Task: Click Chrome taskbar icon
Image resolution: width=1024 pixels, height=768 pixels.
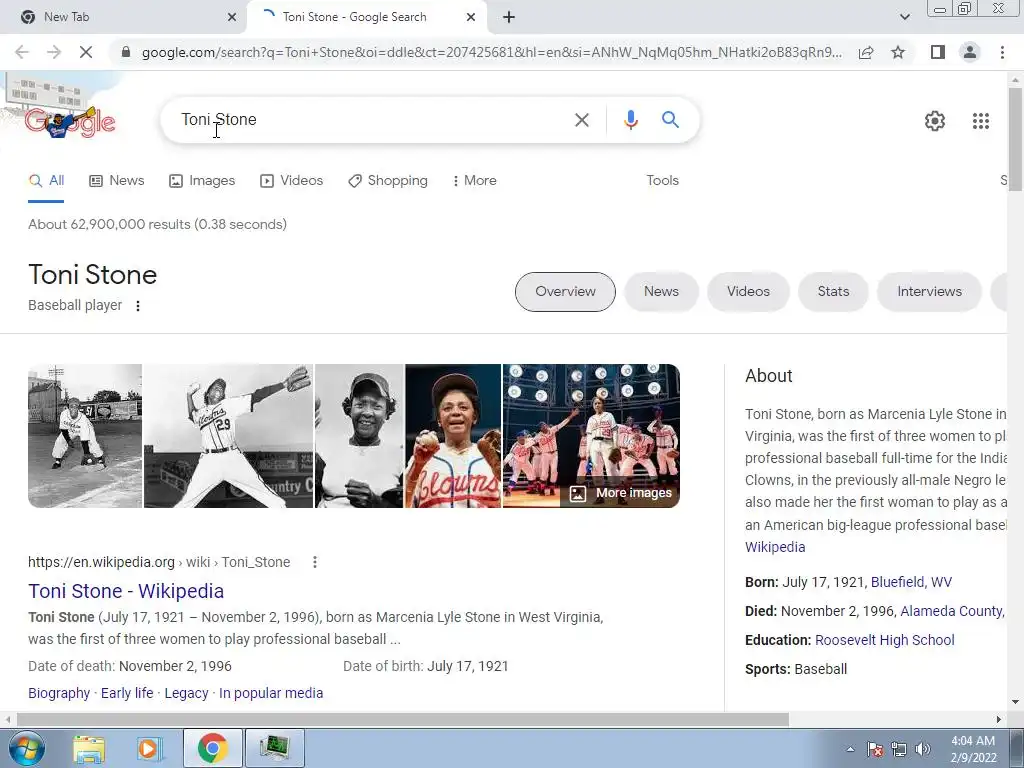Action: [212, 748]
